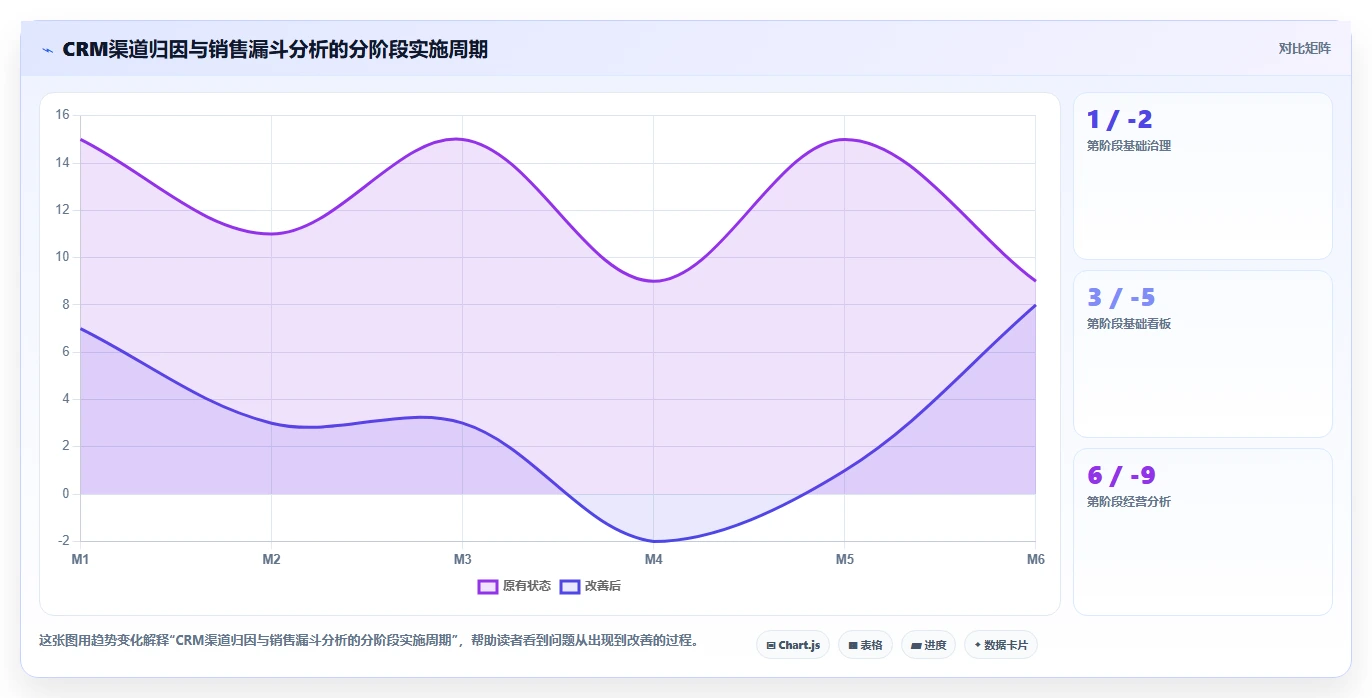The width and height of the screenshot is (1372, 698).
Task: Toggle the 改善后 legend entry
Action: 590,586
